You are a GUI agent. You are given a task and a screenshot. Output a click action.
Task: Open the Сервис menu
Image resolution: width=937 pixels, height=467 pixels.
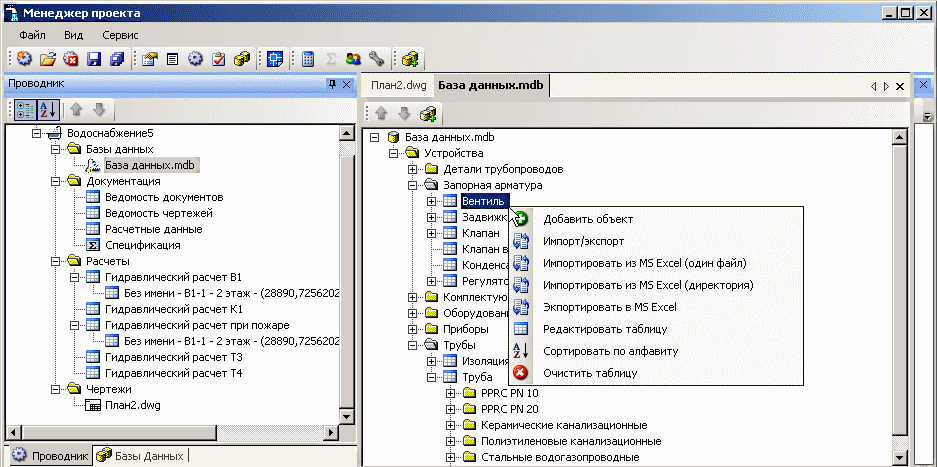coord(120,35)
